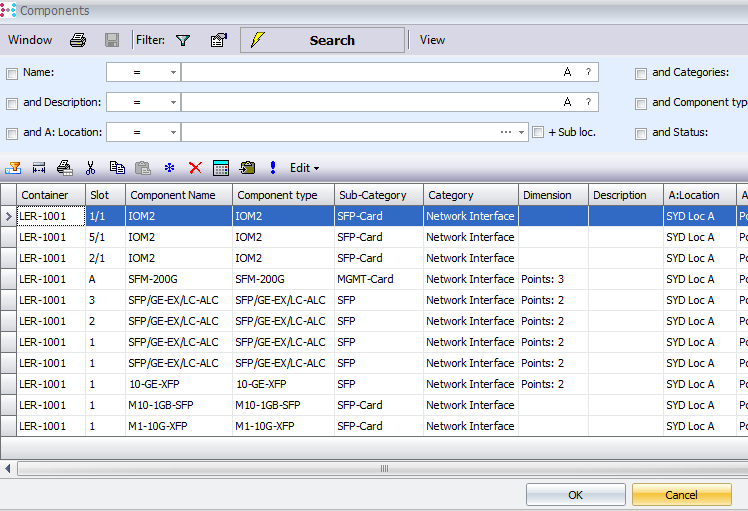Click the OK button
The height and width of the screenshot is (511, 748).
point(576,495)
